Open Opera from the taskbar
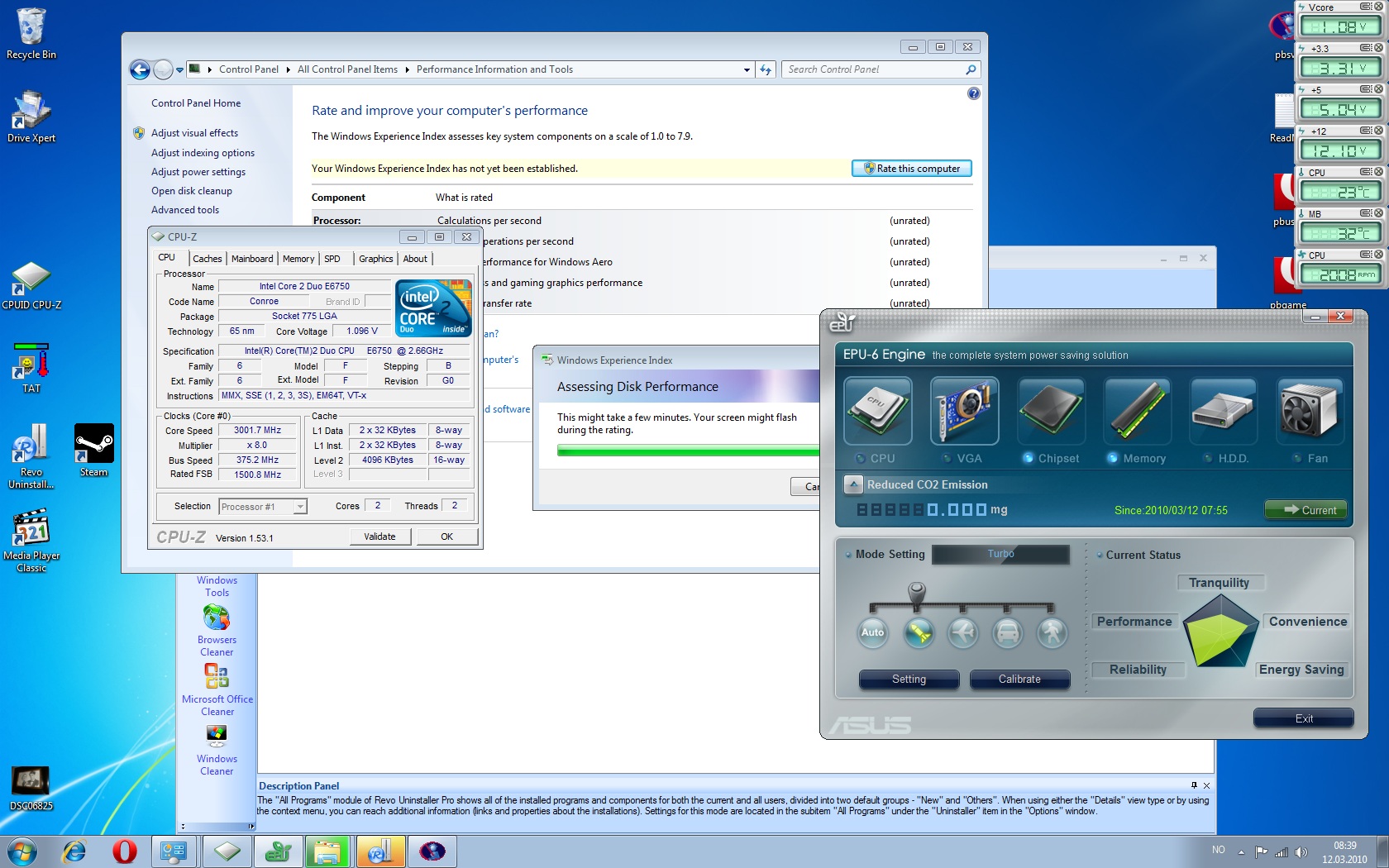Viewport: 1389px width, 868px height. (x=125, y=851)
